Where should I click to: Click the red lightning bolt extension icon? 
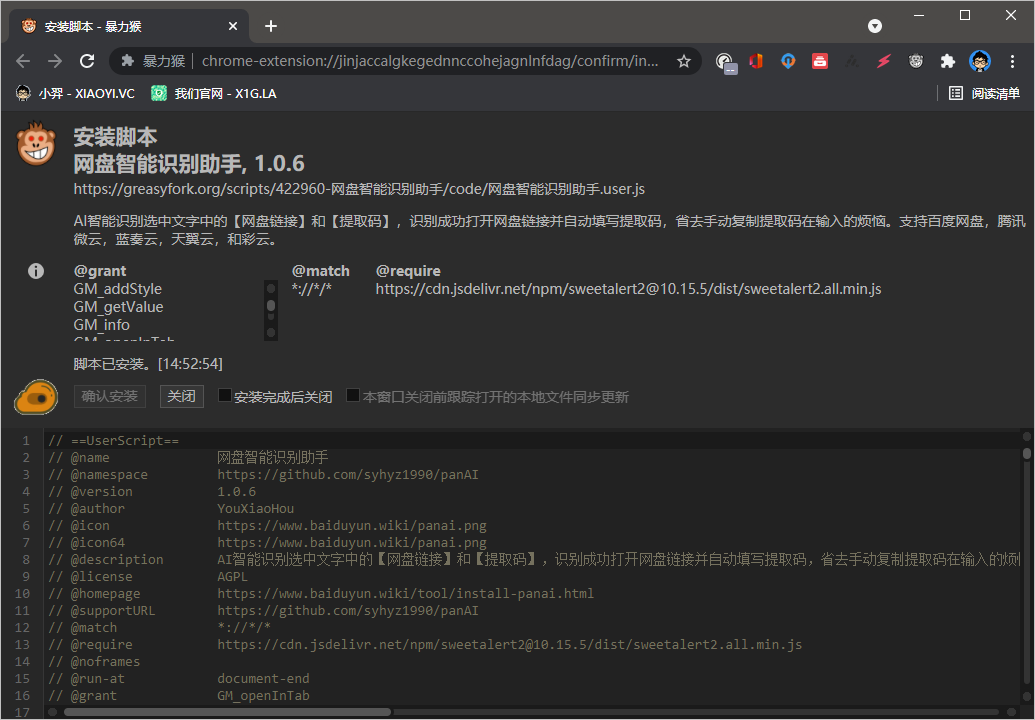click(x=884, y=61)
